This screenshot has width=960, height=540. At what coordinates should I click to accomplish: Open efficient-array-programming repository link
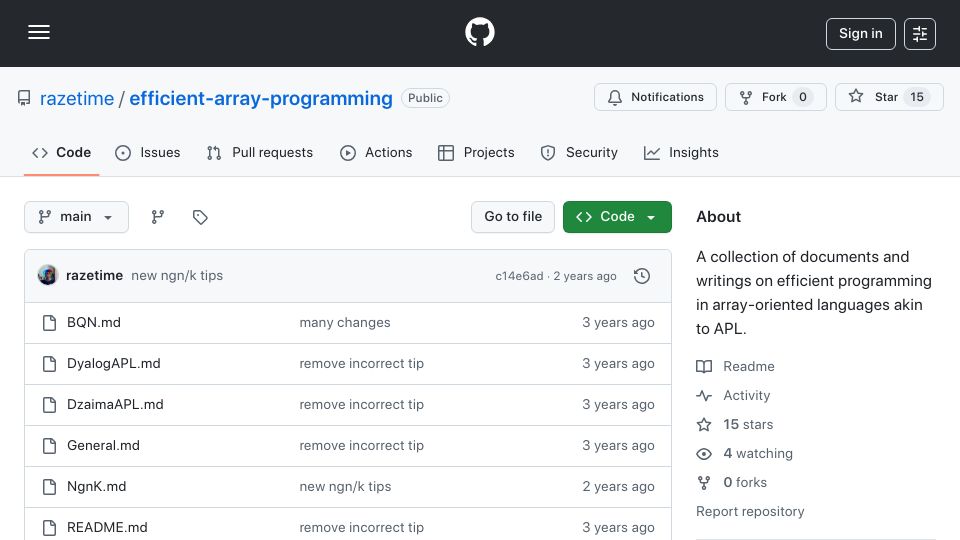261,98
